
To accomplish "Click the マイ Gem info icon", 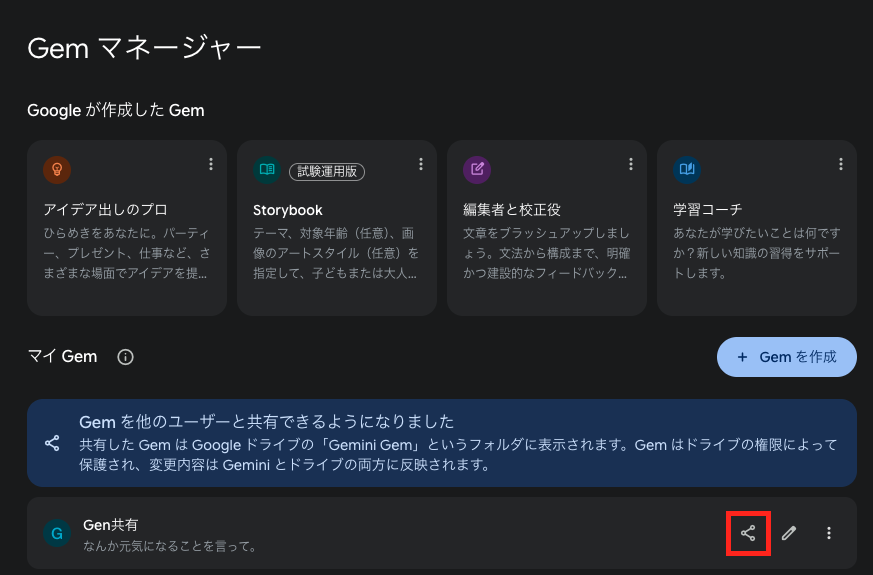I will click(125, 357).
